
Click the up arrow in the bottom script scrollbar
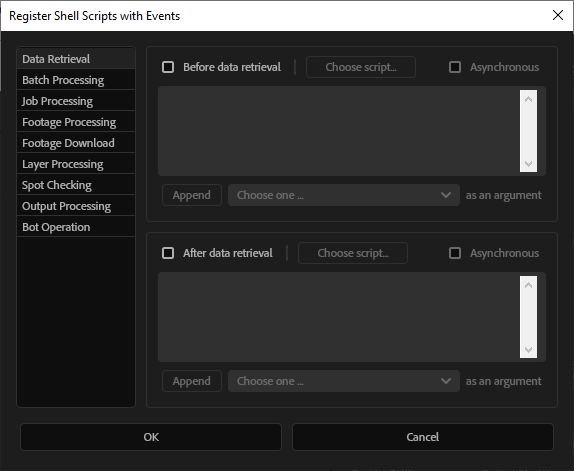tap(528, 285)
